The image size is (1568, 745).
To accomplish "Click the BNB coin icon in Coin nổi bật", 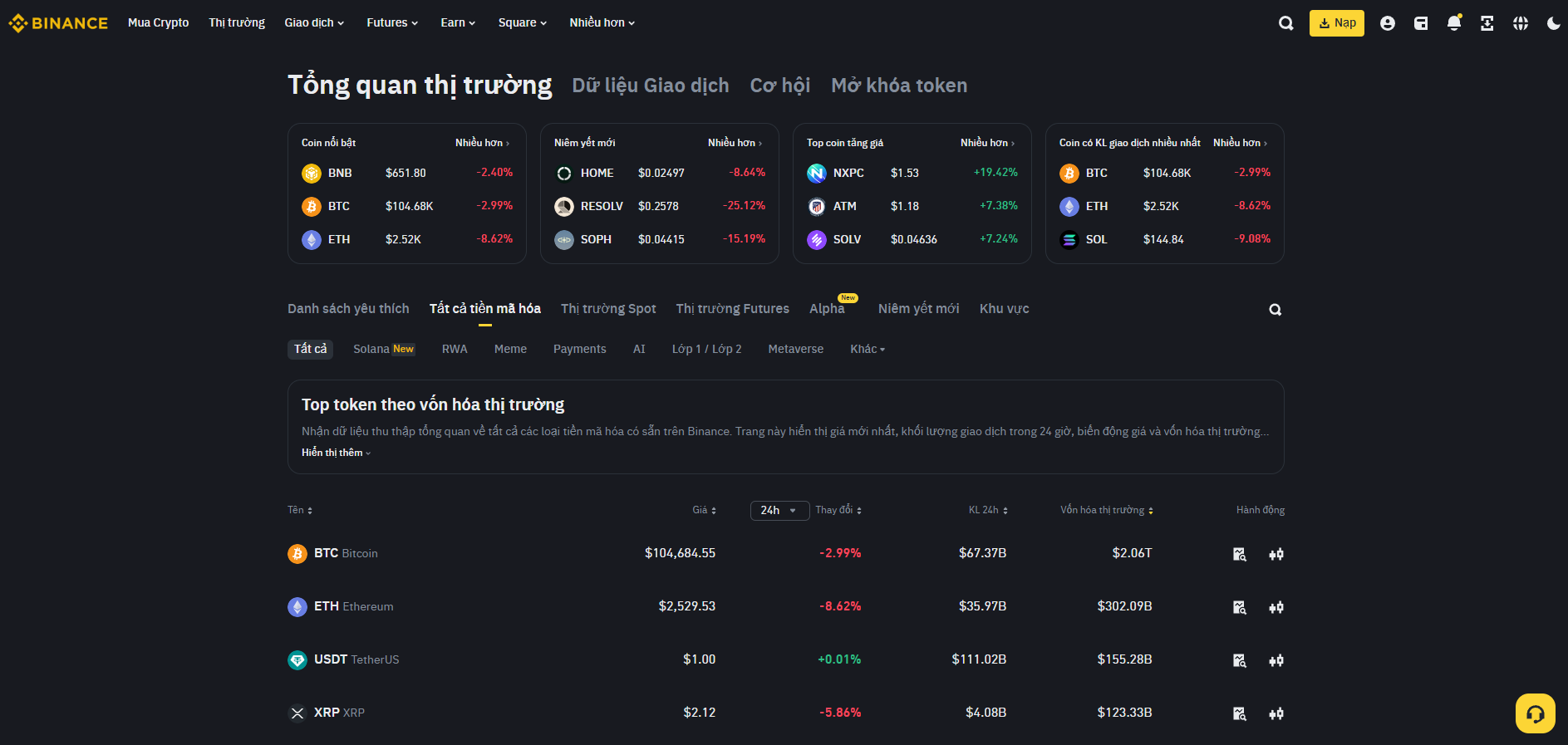I will (x=312, y=174).
